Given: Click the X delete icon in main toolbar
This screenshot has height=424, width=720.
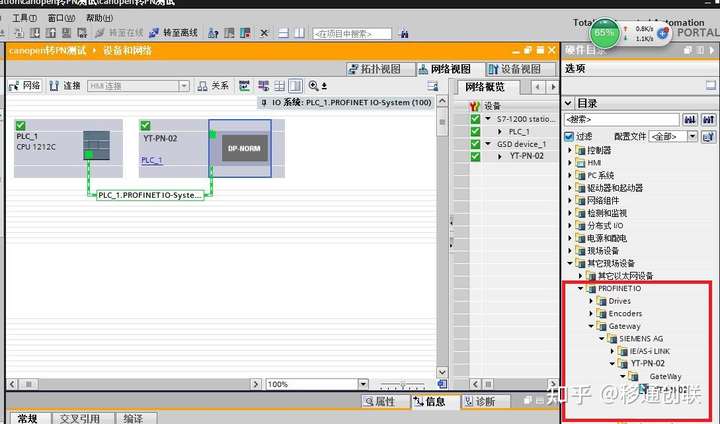Looking at the screenshot, I should click(x=264, y=33).
